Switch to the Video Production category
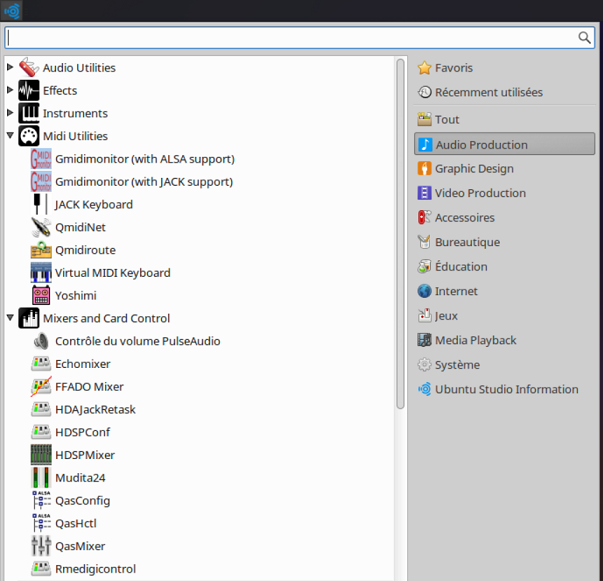Image resolution: width=603 pixels, height=581 pixels. tap(505, 193)
